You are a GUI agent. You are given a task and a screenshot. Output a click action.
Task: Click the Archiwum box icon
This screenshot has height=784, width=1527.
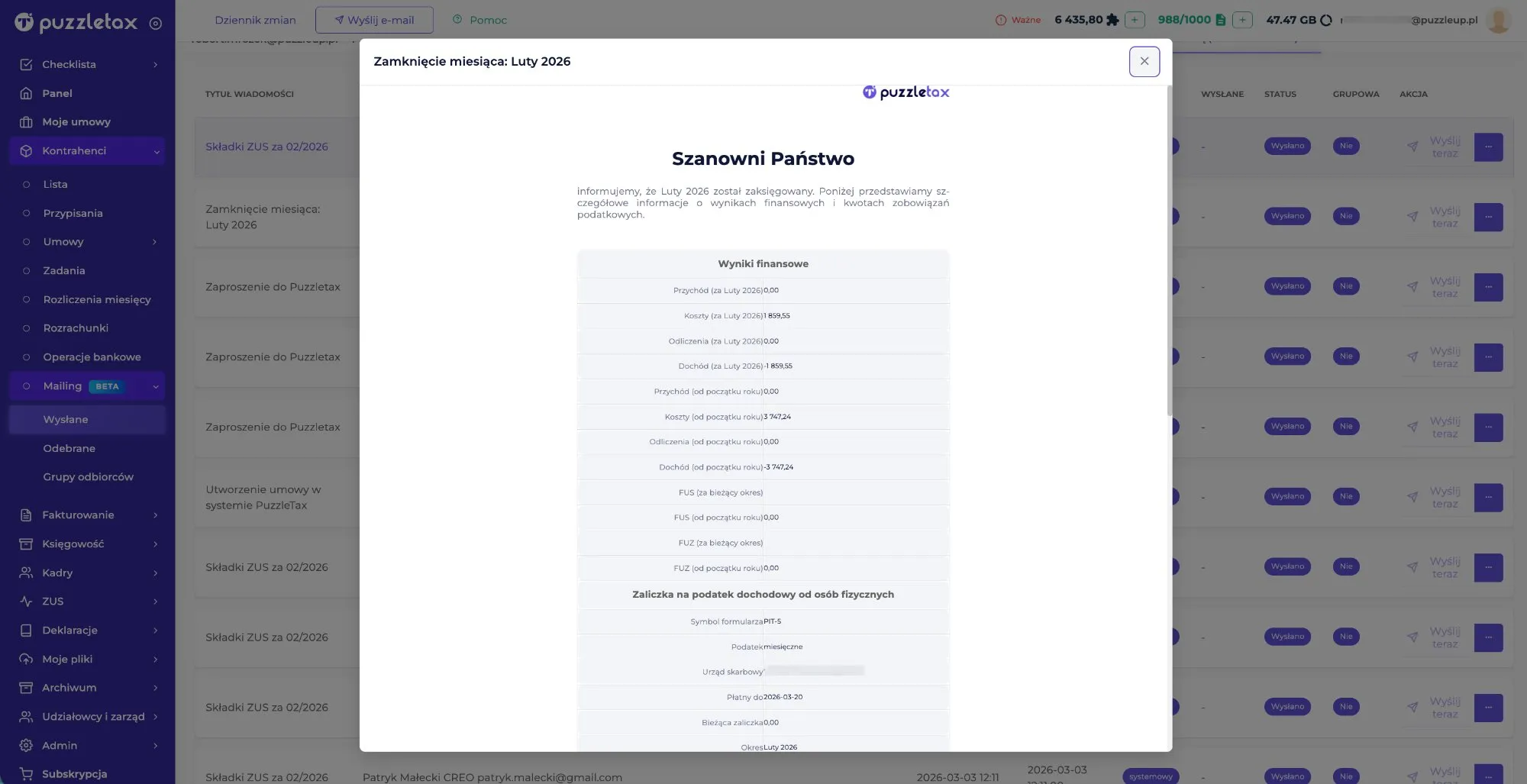coord(26,688)
